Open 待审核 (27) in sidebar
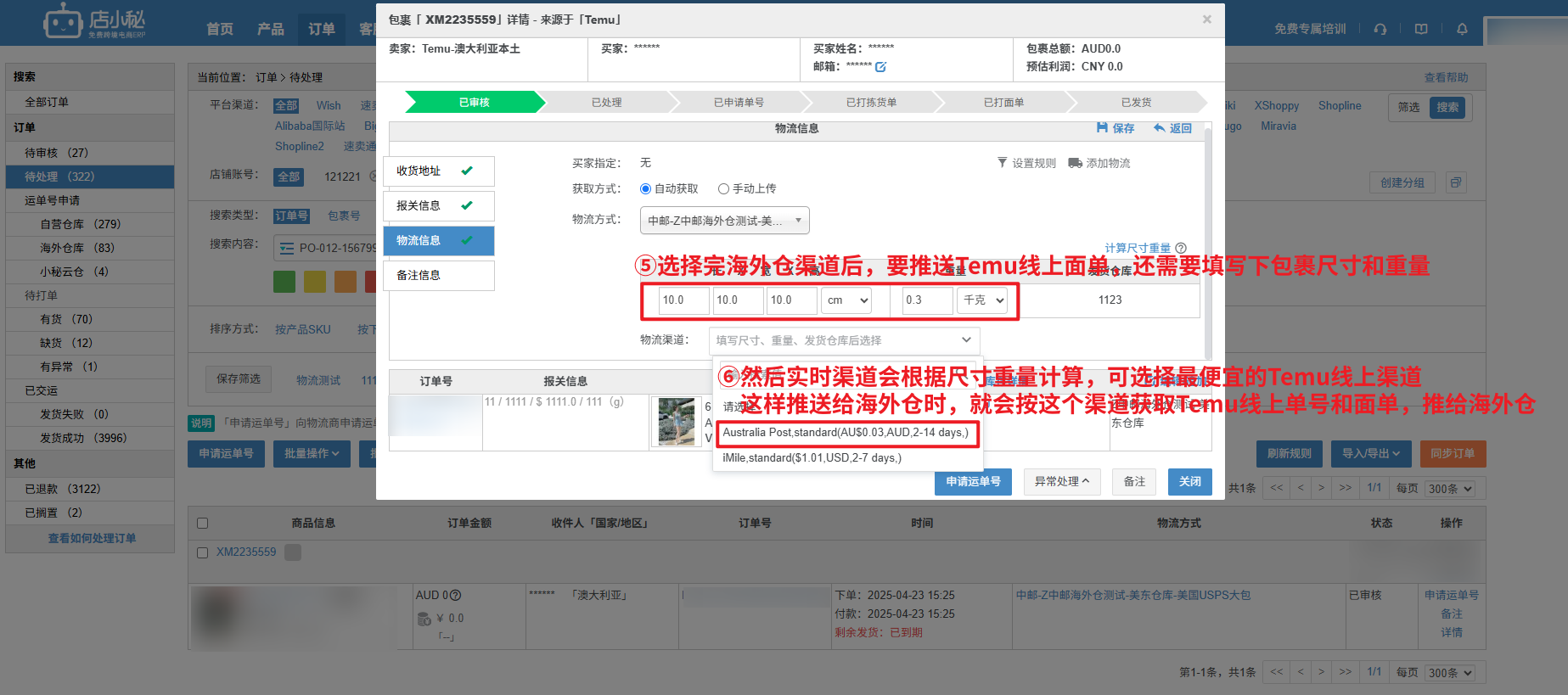Image resolution: width=1568 pixels, height=695 pixels. [90, 153]
